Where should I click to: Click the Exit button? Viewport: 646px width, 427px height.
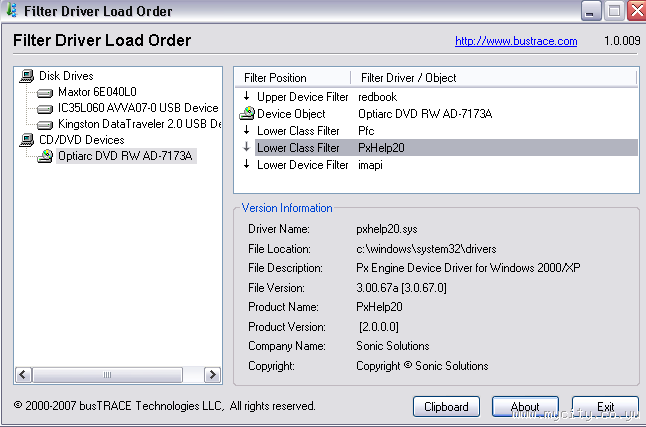pos(606,407)
